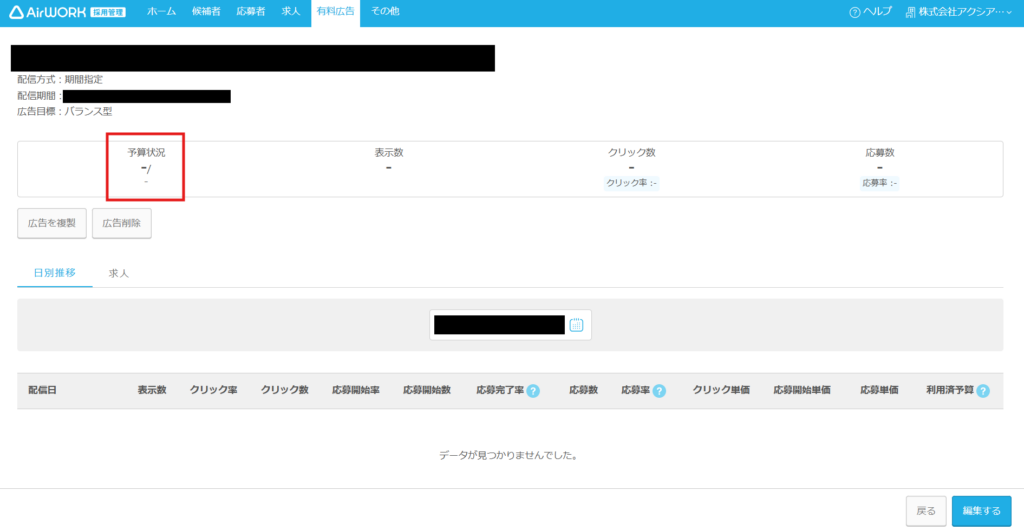Viewport: 1024px width, 530px height.
Task: Click the date range input field
Action: (x=499, y=325)
